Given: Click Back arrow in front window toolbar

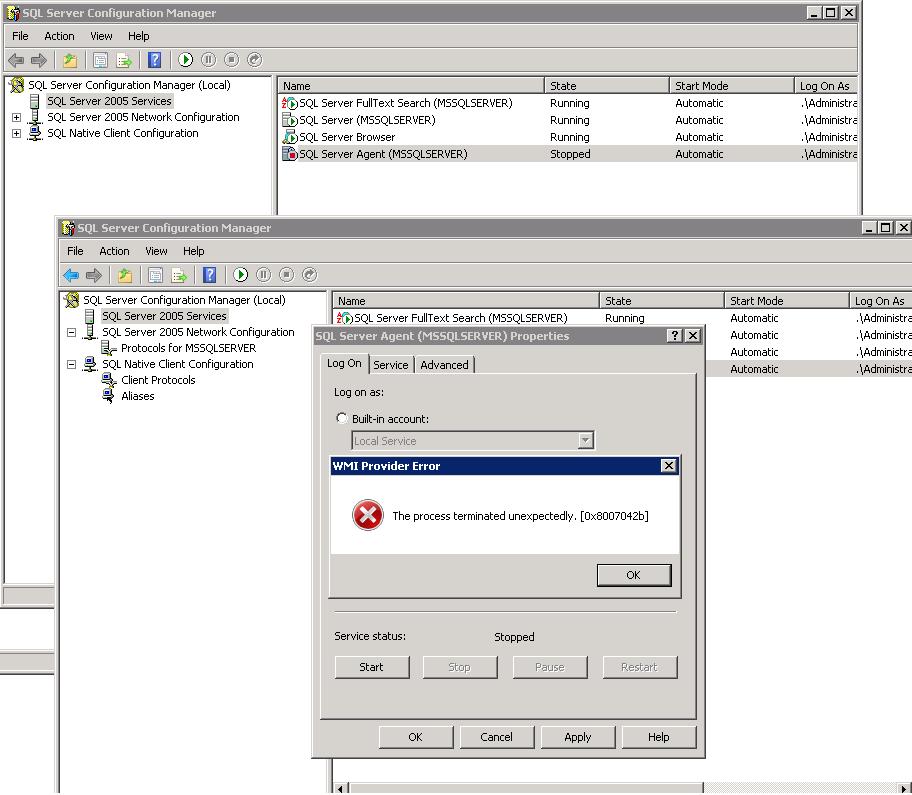Looking at the screenshot, I should pyautogui.click(x=71, y=275).
